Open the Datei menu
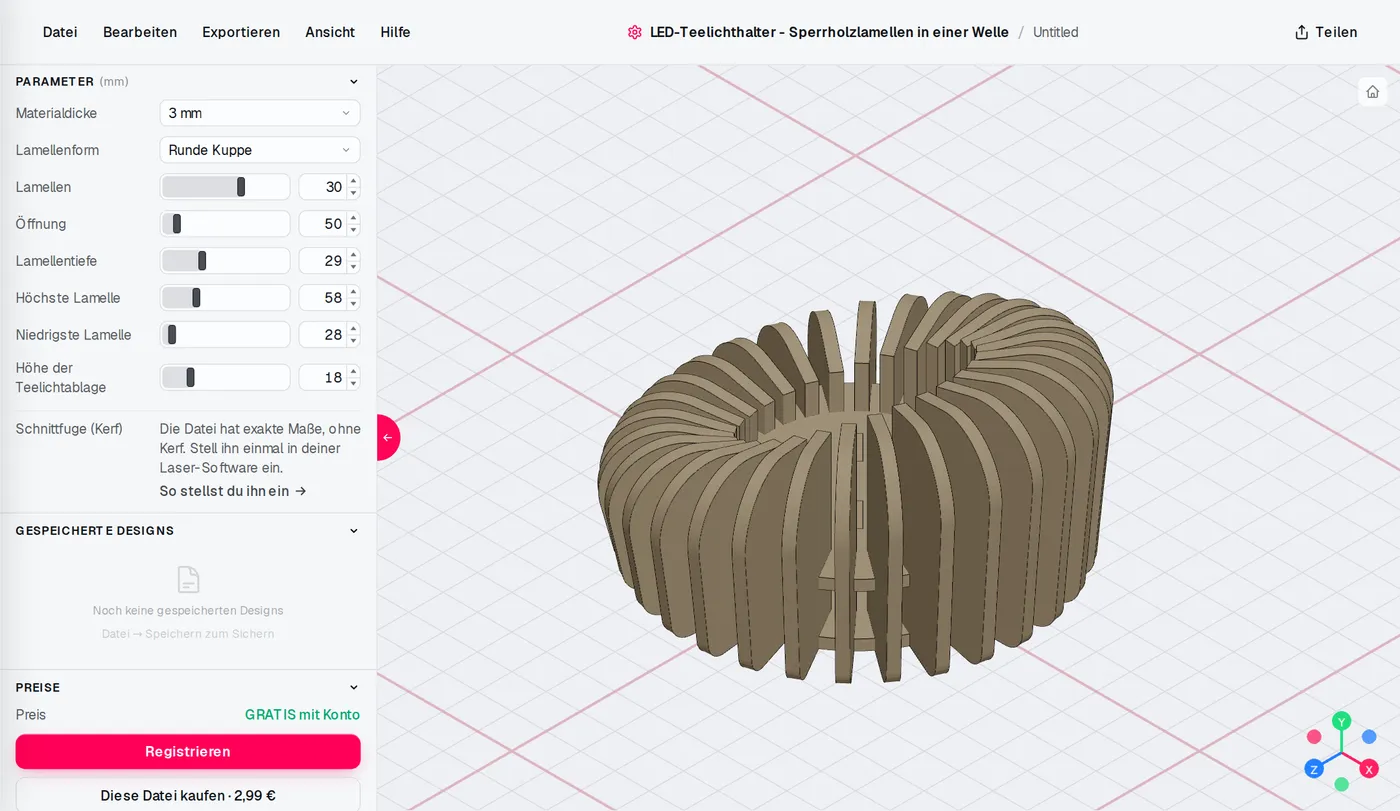The image size is (1400, 811). [60, 32]
